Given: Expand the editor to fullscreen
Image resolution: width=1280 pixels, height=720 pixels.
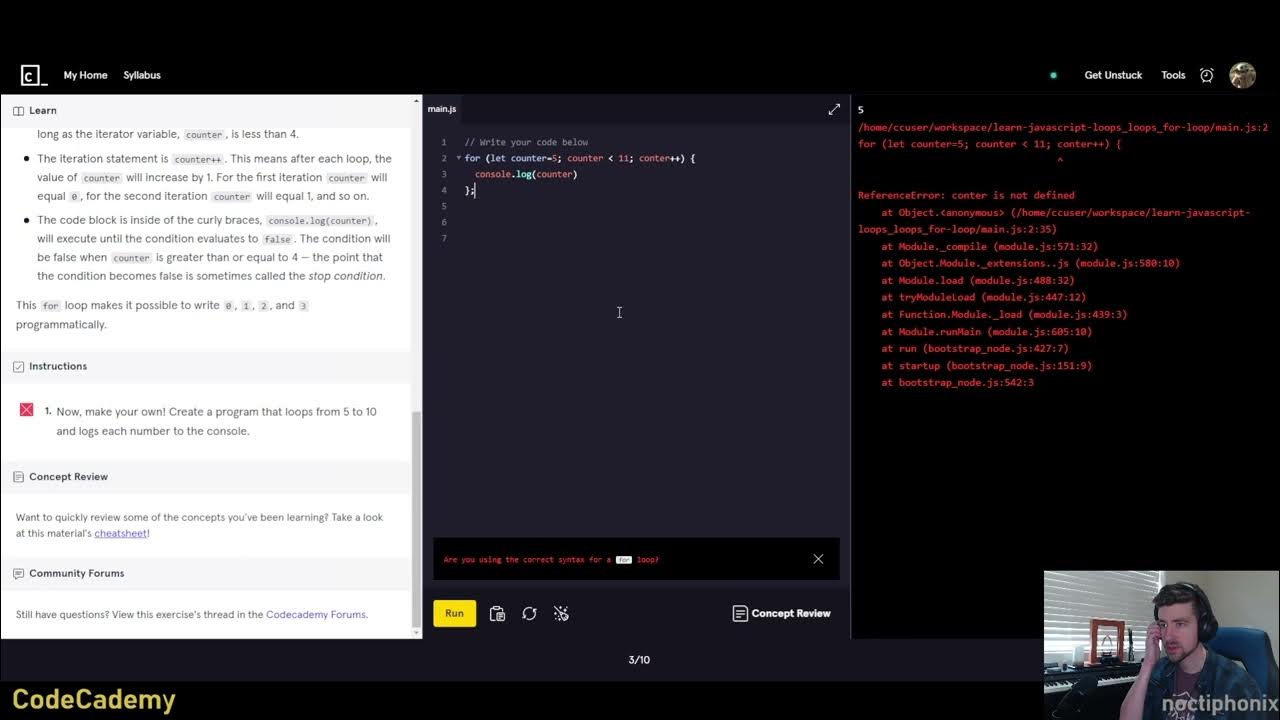Looking at the screenshot, I should click(834, 109).
